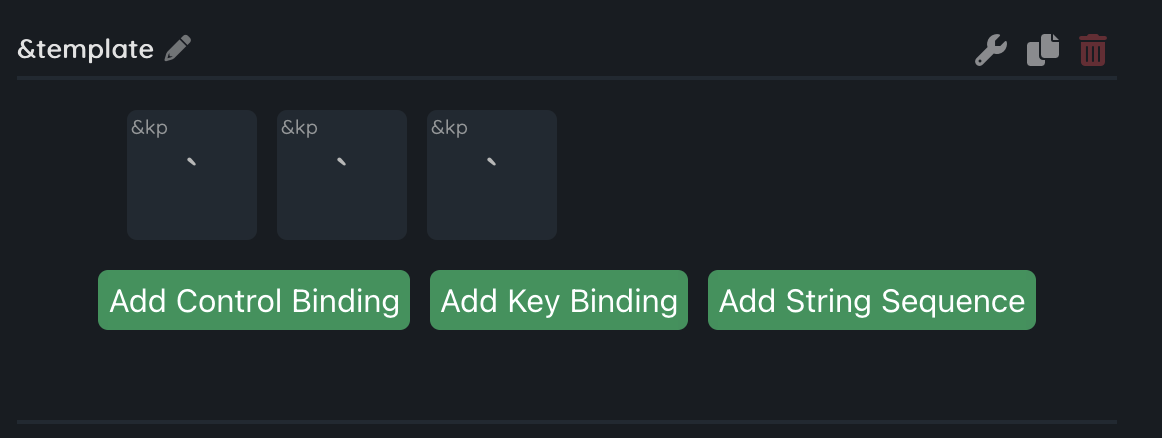Screen dimensions: 1162x438
Task: Click the &kp label on the middle key
Action: [x=299, y=128]
